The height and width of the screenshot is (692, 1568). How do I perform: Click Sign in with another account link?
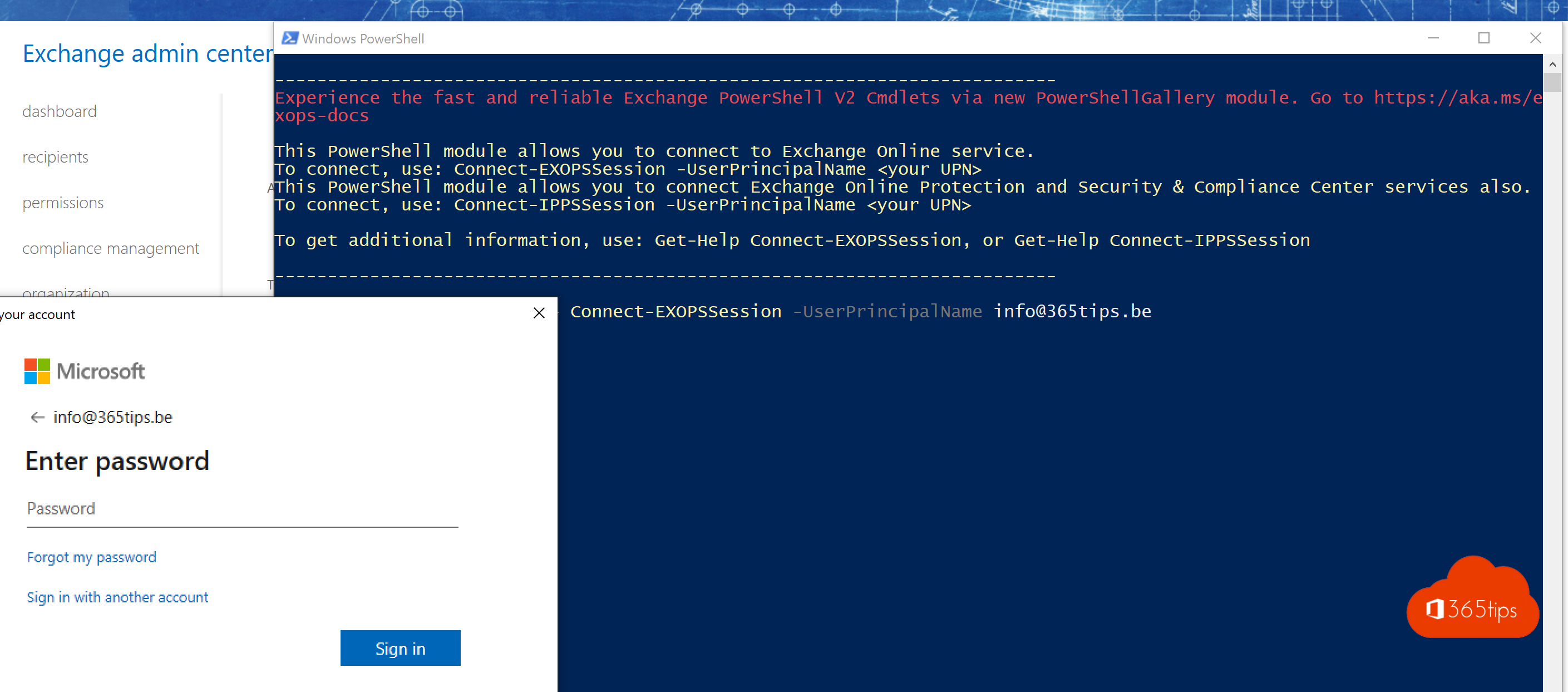click(117, 596)
